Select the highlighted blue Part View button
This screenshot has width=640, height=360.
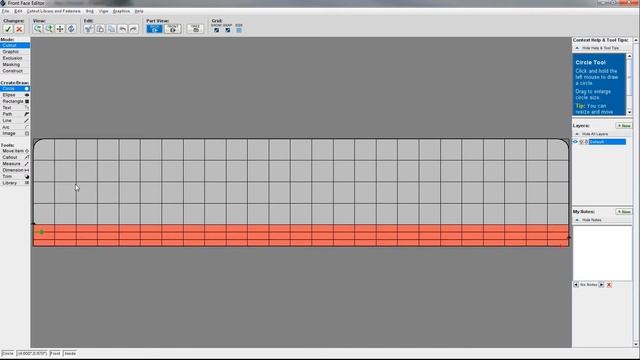tap(154, 29)
